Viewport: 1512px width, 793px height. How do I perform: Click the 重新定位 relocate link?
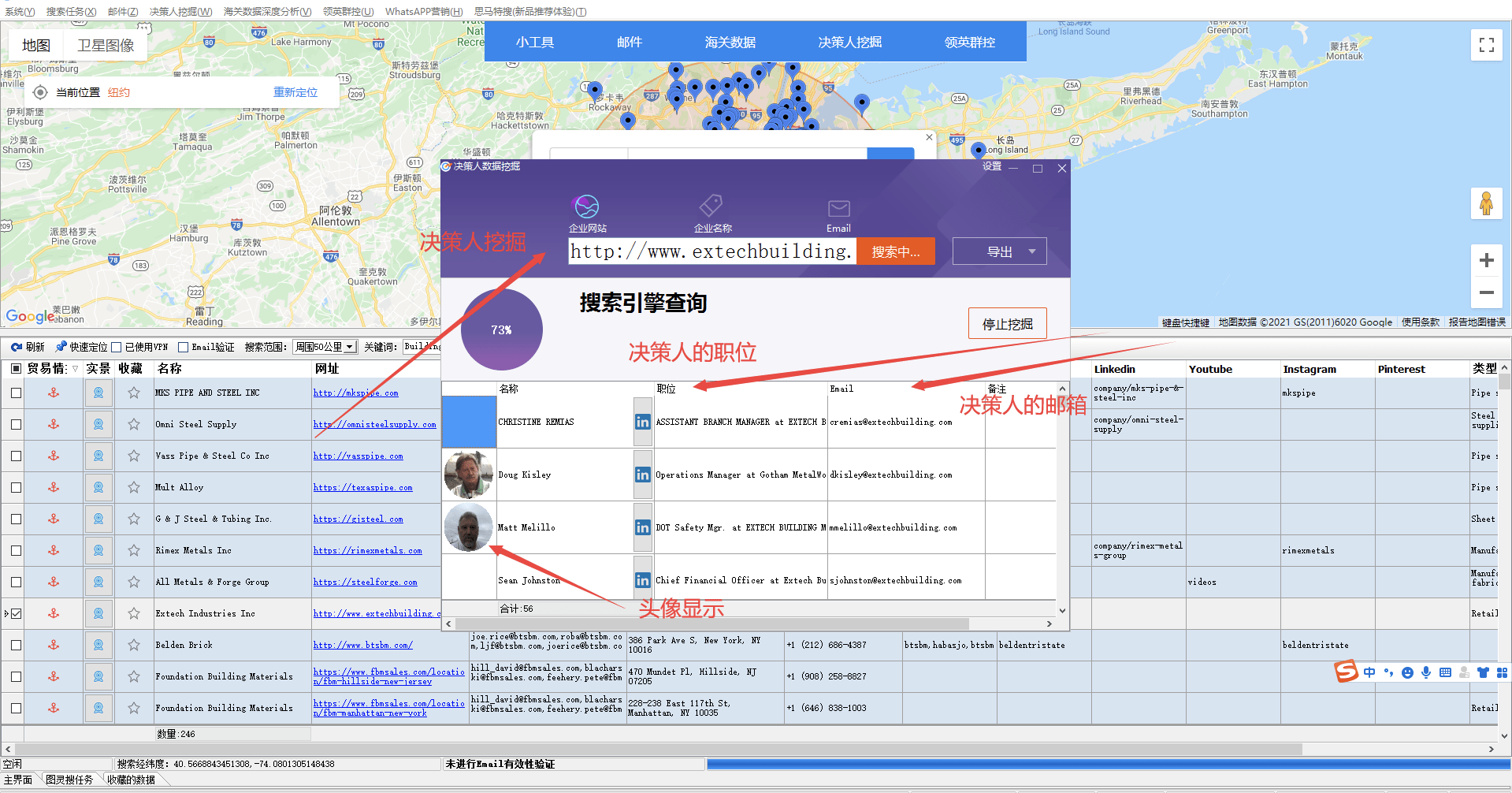tap(295, 91)
